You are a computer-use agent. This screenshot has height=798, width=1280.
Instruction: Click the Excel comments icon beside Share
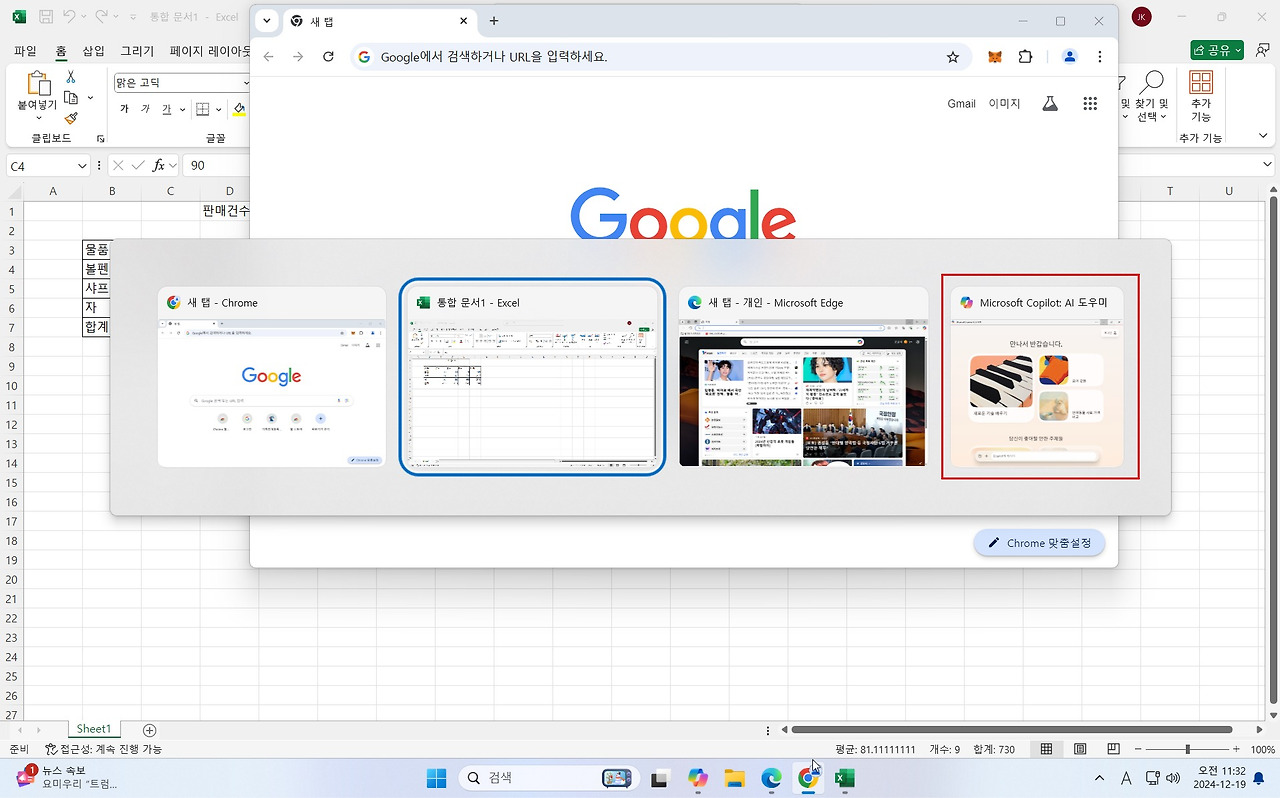1260,50
